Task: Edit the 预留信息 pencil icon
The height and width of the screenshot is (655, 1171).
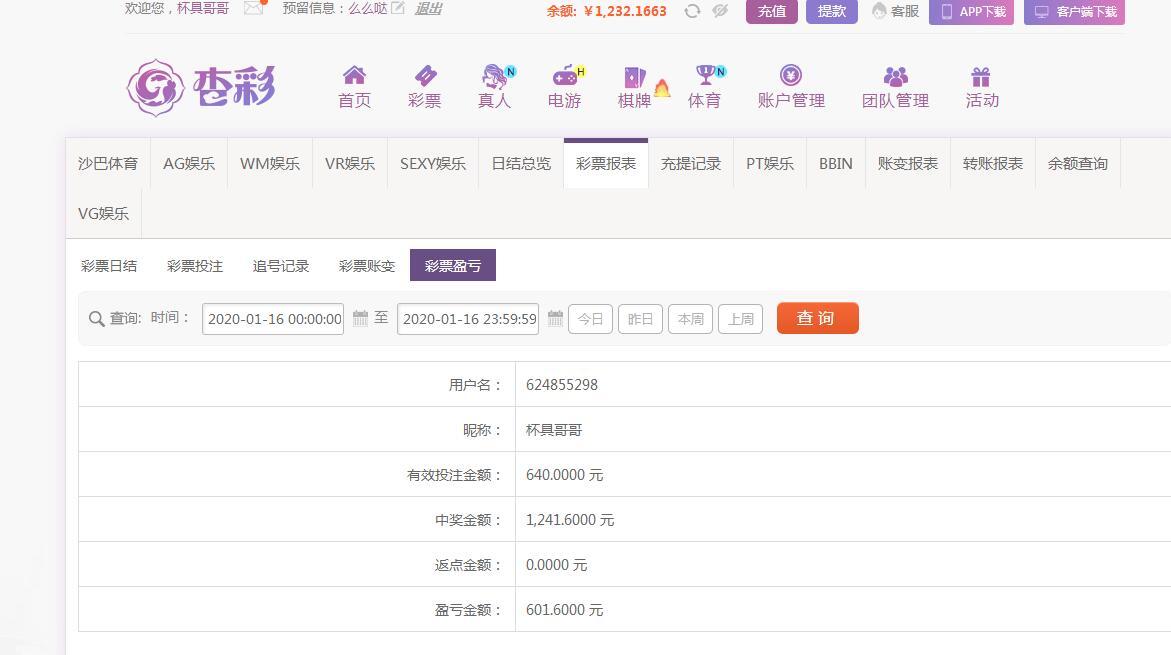Action: (x=398, y=8)
